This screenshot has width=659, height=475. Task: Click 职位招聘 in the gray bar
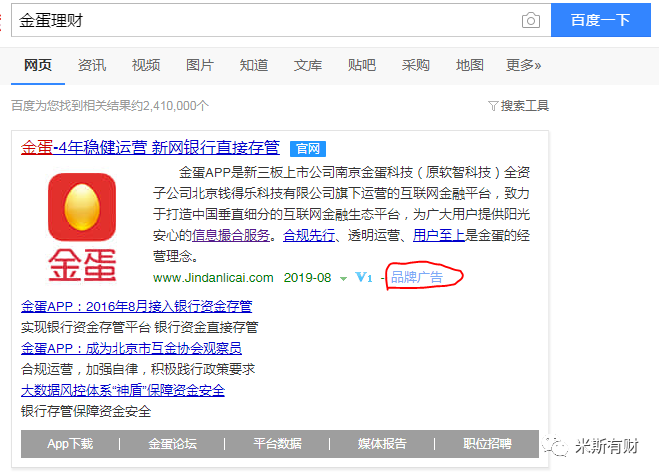[x=488, y=444]
